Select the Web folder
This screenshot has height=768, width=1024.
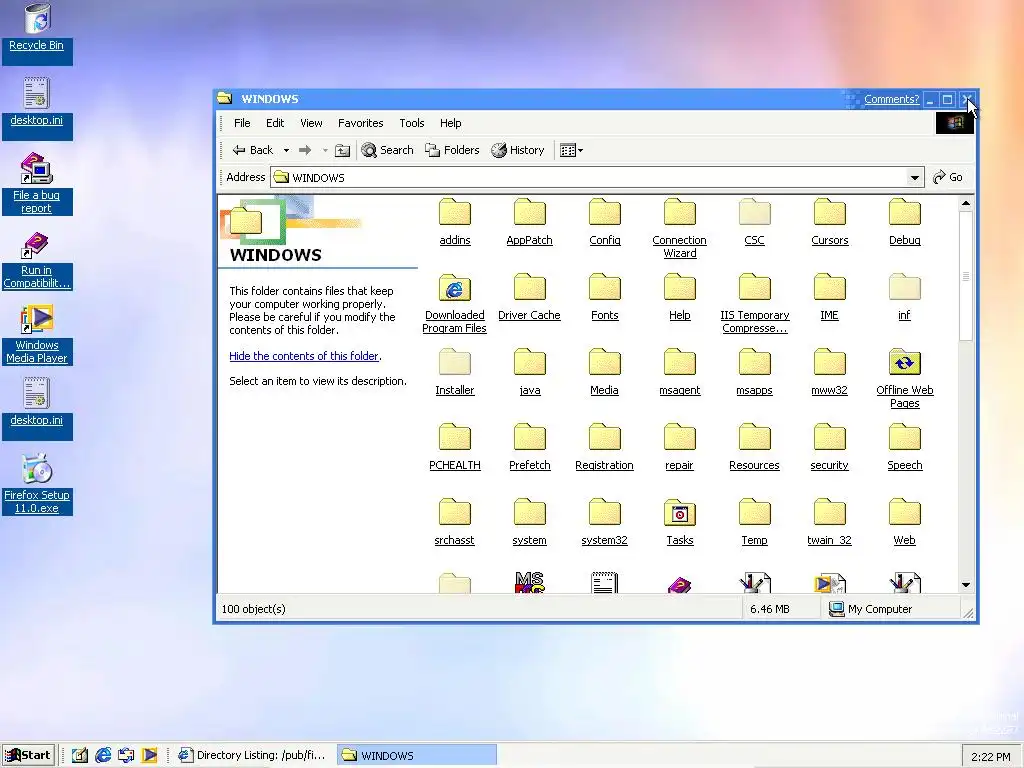click(x=904, y=522)
